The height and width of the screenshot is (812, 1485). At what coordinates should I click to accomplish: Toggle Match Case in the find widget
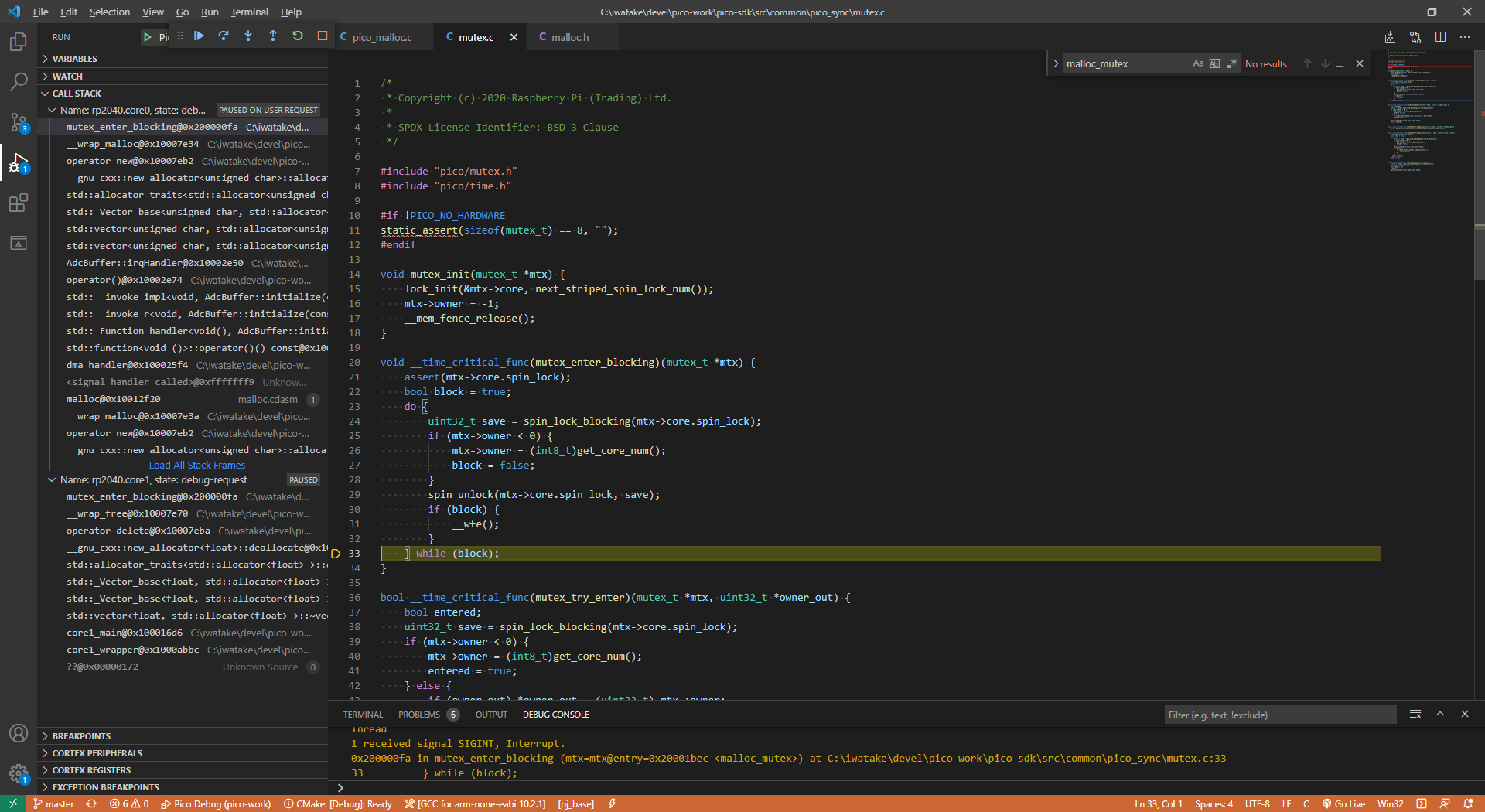(1198, 63)
